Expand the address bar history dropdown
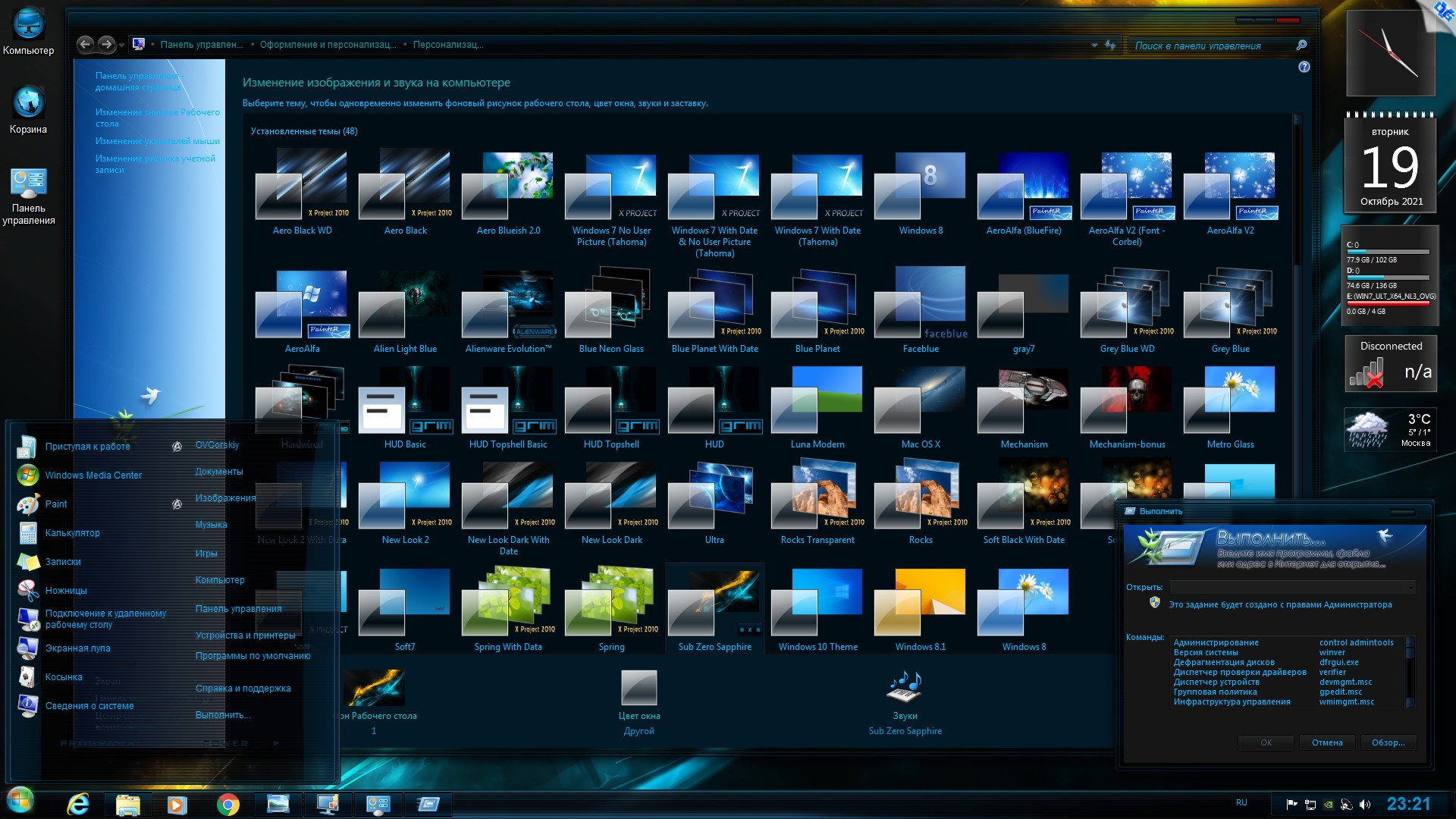The width and height of the screenshot is (1456, 819). [1094, 45]
